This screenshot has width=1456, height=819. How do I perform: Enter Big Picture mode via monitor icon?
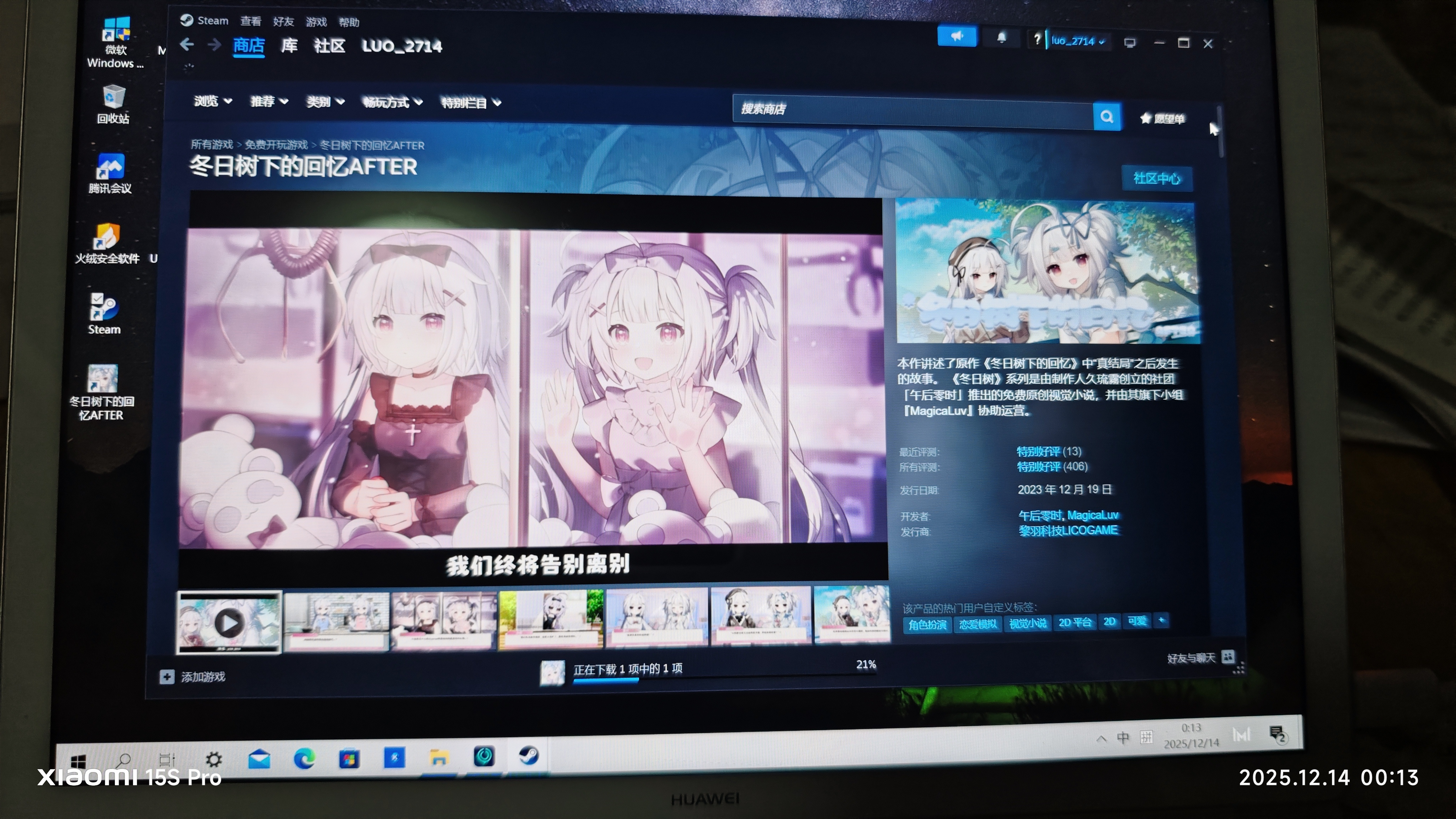1129,43
